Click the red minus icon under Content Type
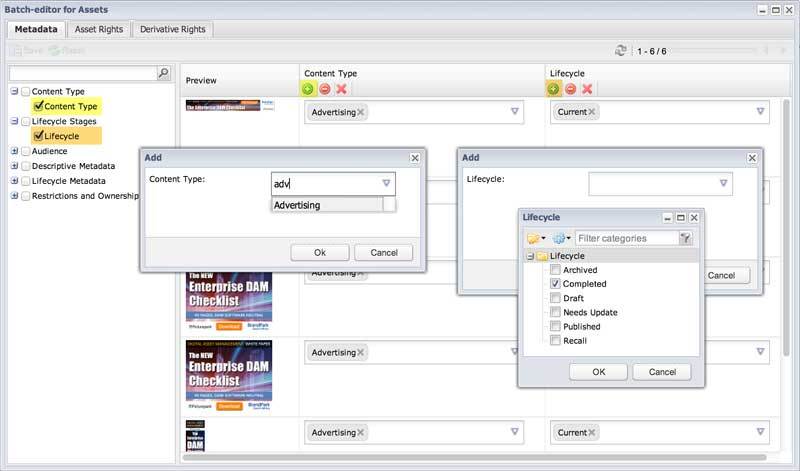The height and width of the screenshot is (471, 800). click(324, 89)
